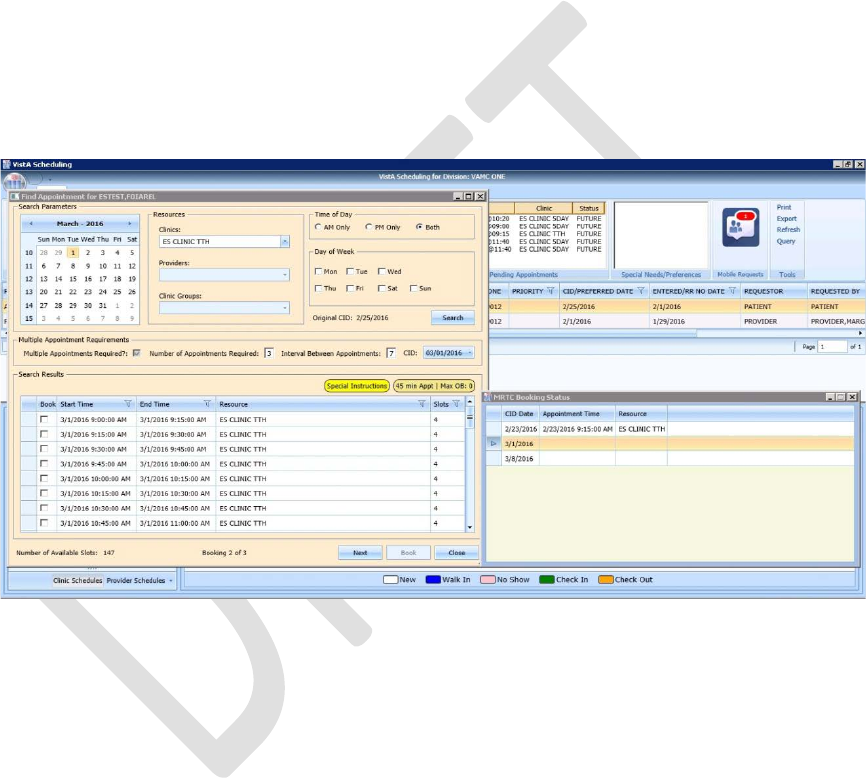Select 2/23/2016 row in MRTC Booking Status
866x778 pixels.
tap(670, 429)
